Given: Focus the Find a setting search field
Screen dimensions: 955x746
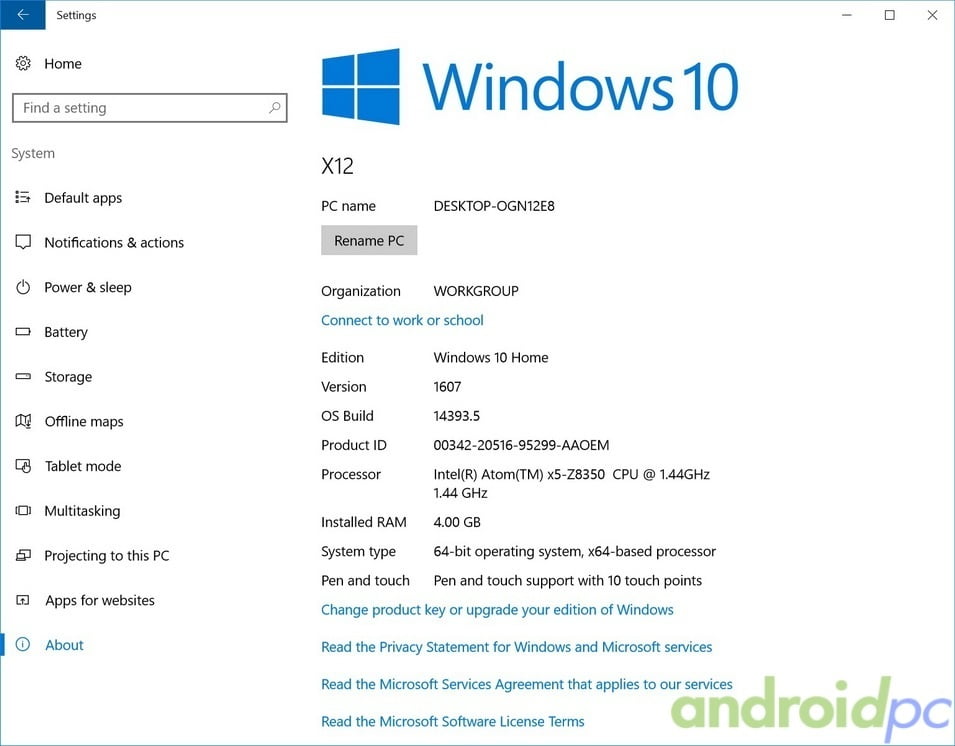Looking at the screenshot, I should point(150,108).
